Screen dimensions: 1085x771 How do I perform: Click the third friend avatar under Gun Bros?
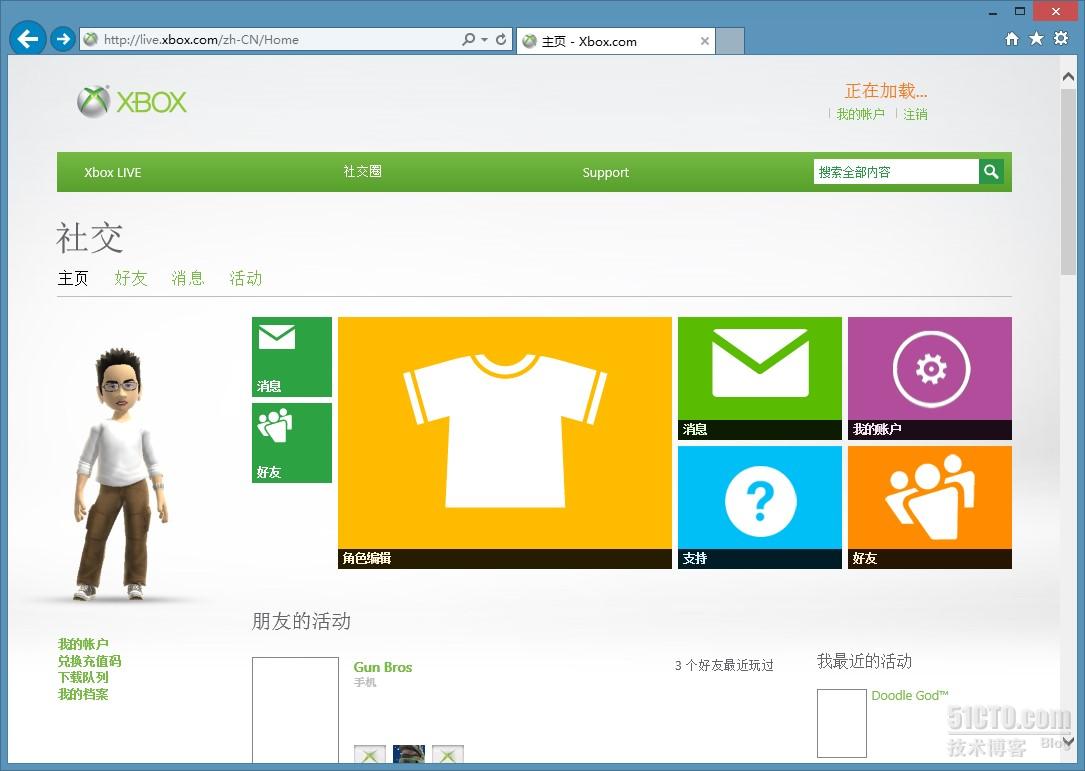point(448,754)
